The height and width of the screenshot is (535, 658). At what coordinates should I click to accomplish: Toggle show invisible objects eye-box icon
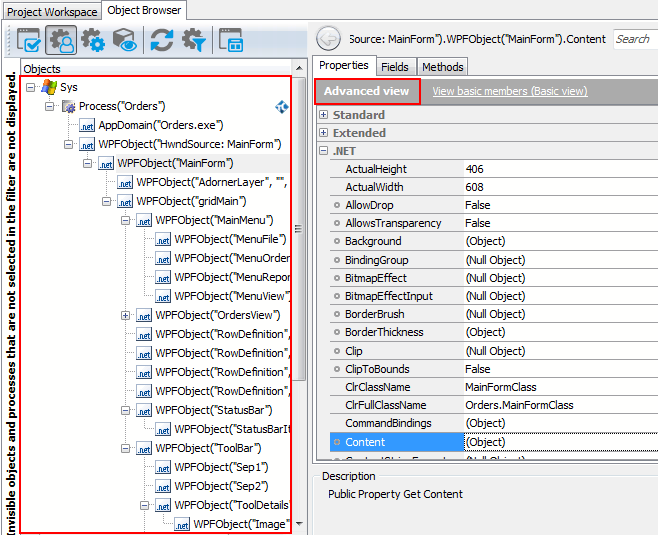[125, 40]
